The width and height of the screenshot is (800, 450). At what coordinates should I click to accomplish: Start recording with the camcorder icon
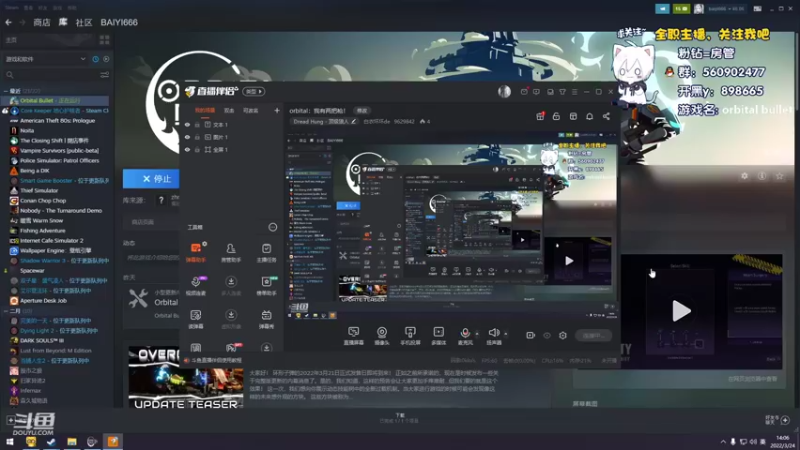click(531, 335)
